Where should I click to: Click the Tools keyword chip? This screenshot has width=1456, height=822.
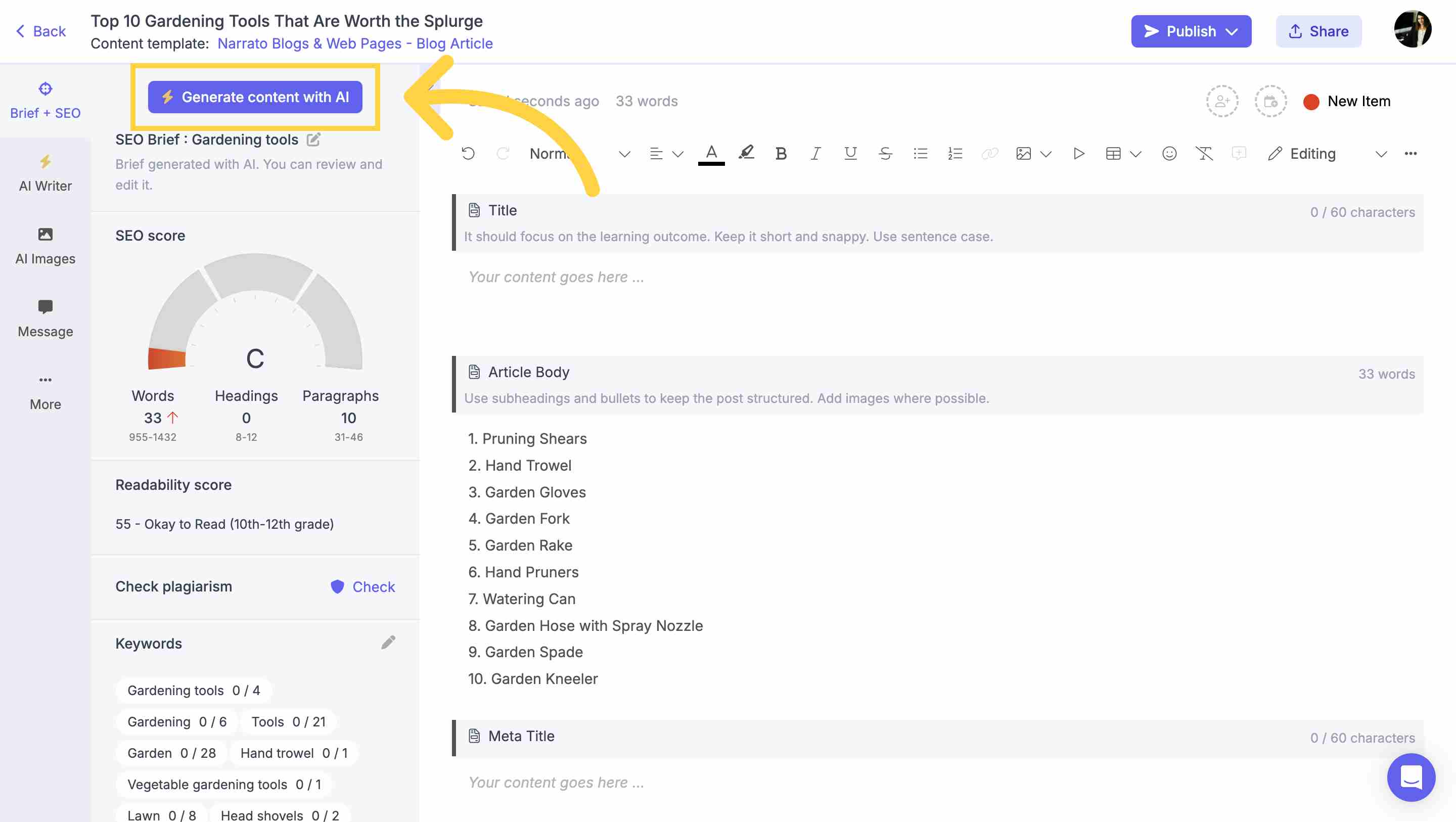(288, 722)
